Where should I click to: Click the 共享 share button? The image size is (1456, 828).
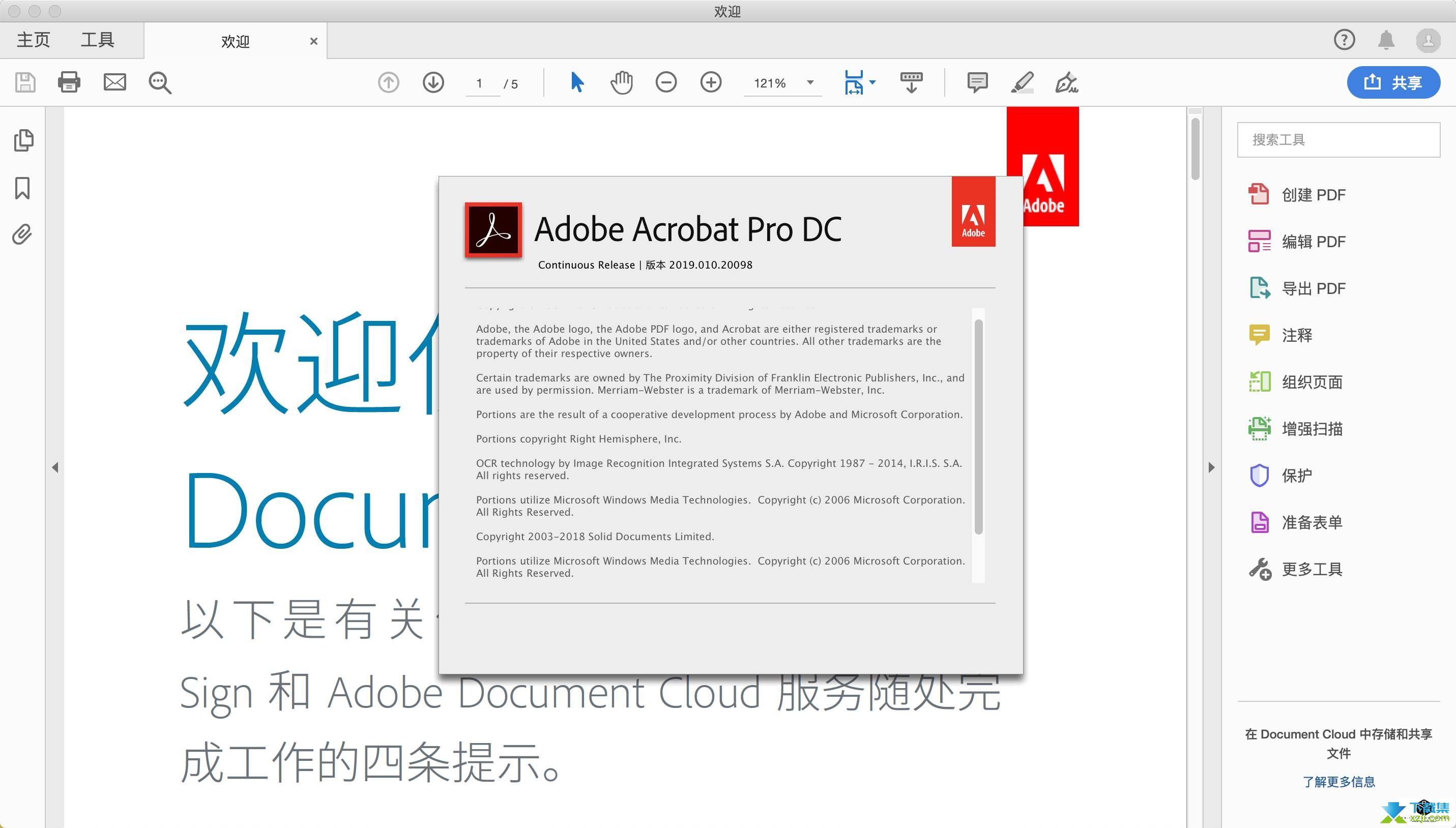tap(1393, 82)
